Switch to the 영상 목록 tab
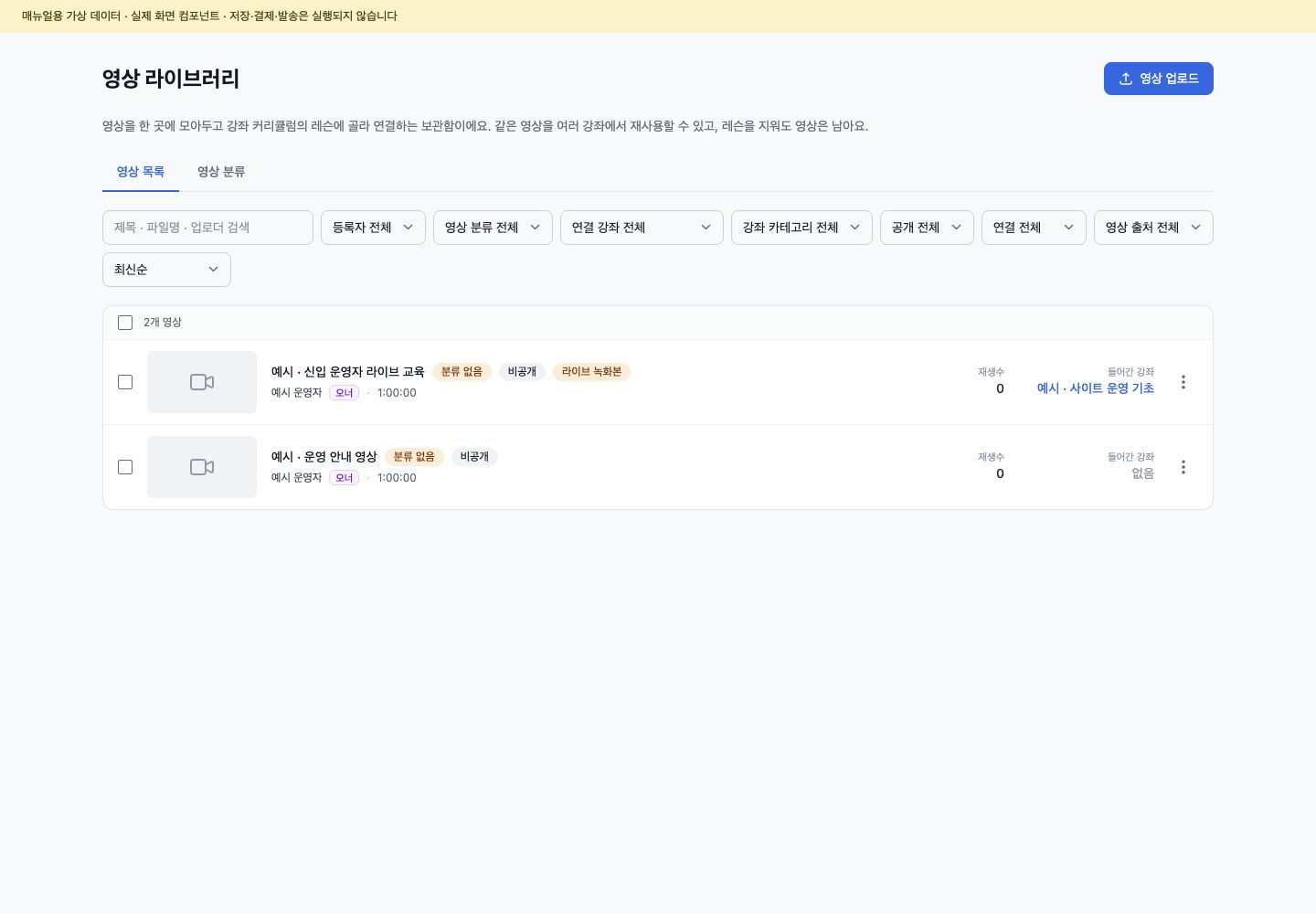The height and width of the screenshot is (914, 1316). [x=141, y=172]
